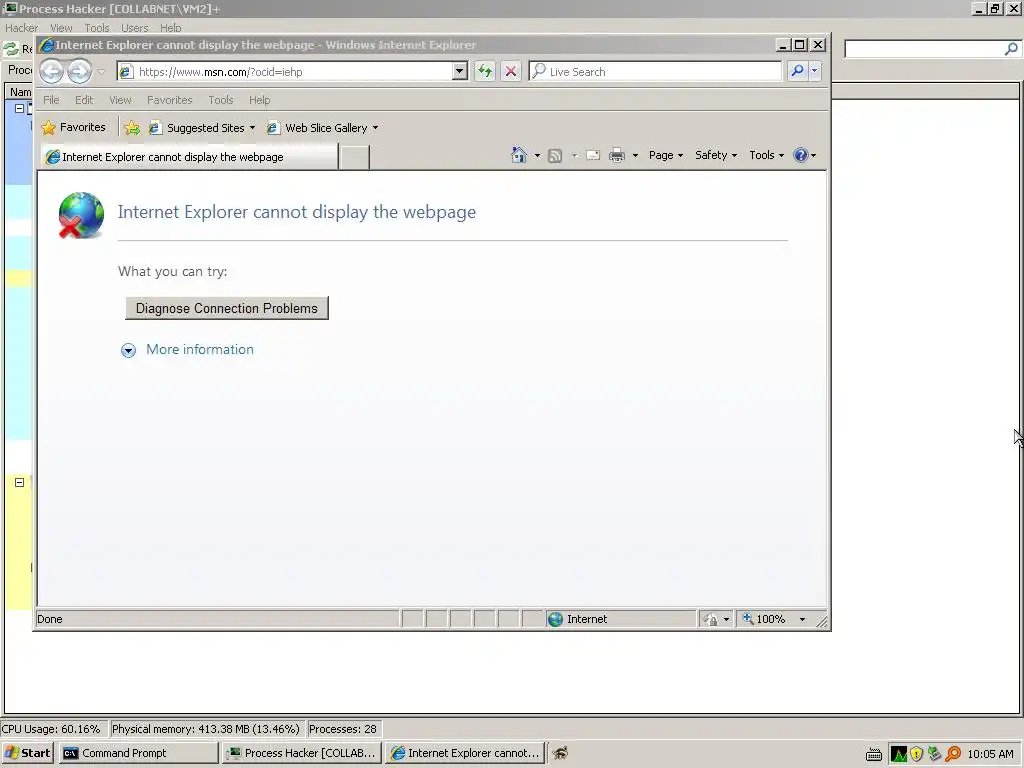Open the View menu in Process Hacker
The image size is (1024, 768).
click(61, 28)
